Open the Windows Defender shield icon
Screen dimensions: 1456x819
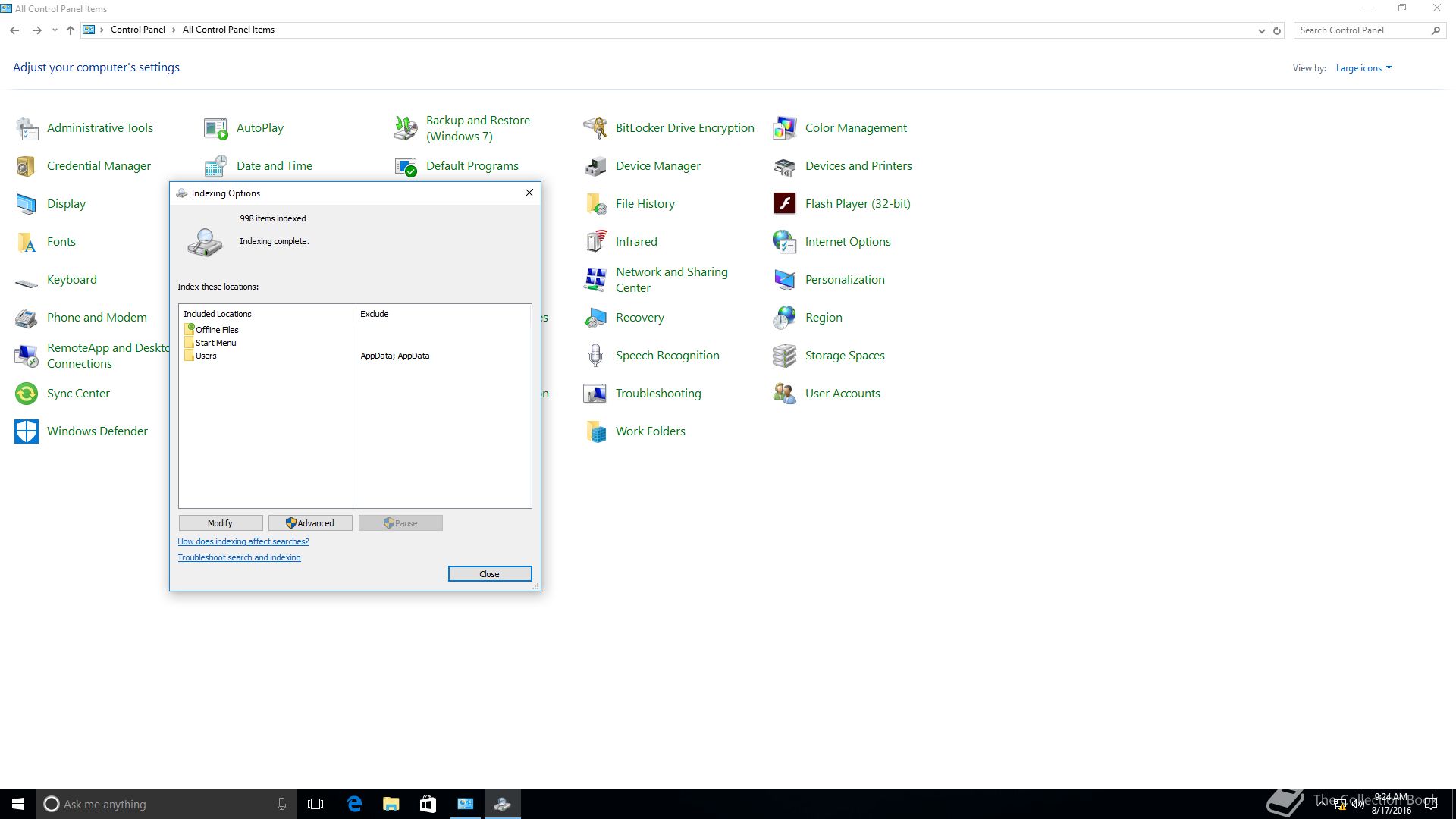(x=27, y=431)
